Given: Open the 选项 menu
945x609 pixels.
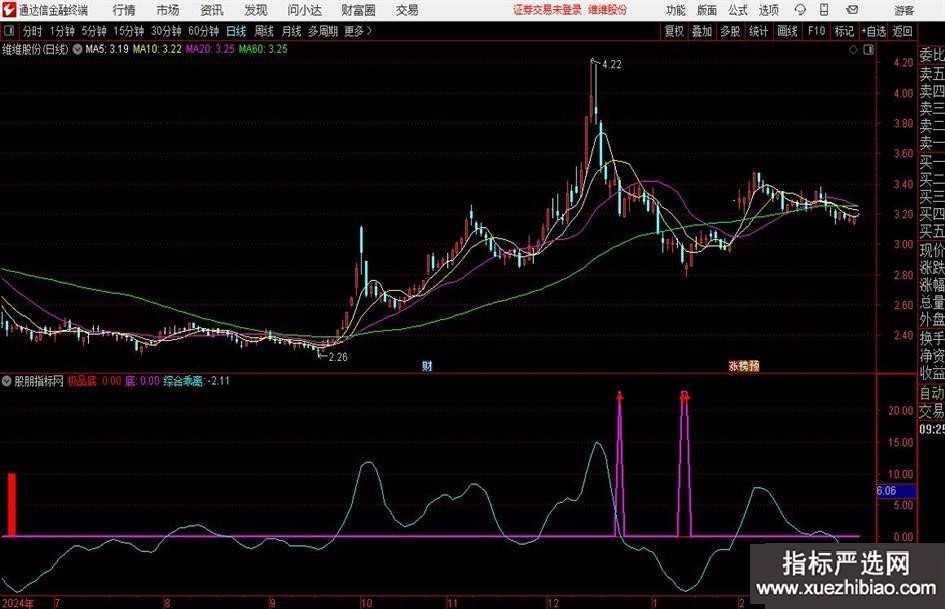Looking at the screenshot, I should click(x=768, y=10).
